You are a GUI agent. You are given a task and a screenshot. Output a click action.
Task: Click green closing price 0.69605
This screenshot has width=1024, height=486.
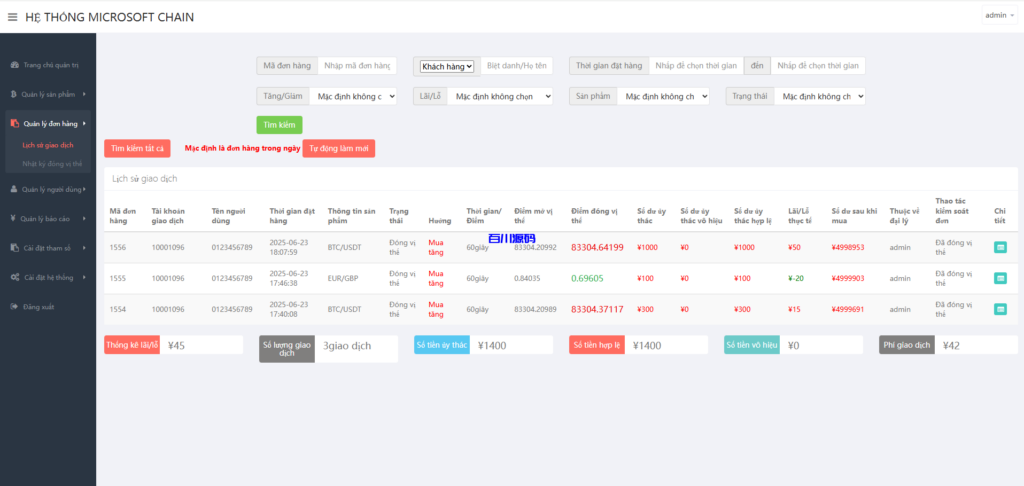pos(587,278)
